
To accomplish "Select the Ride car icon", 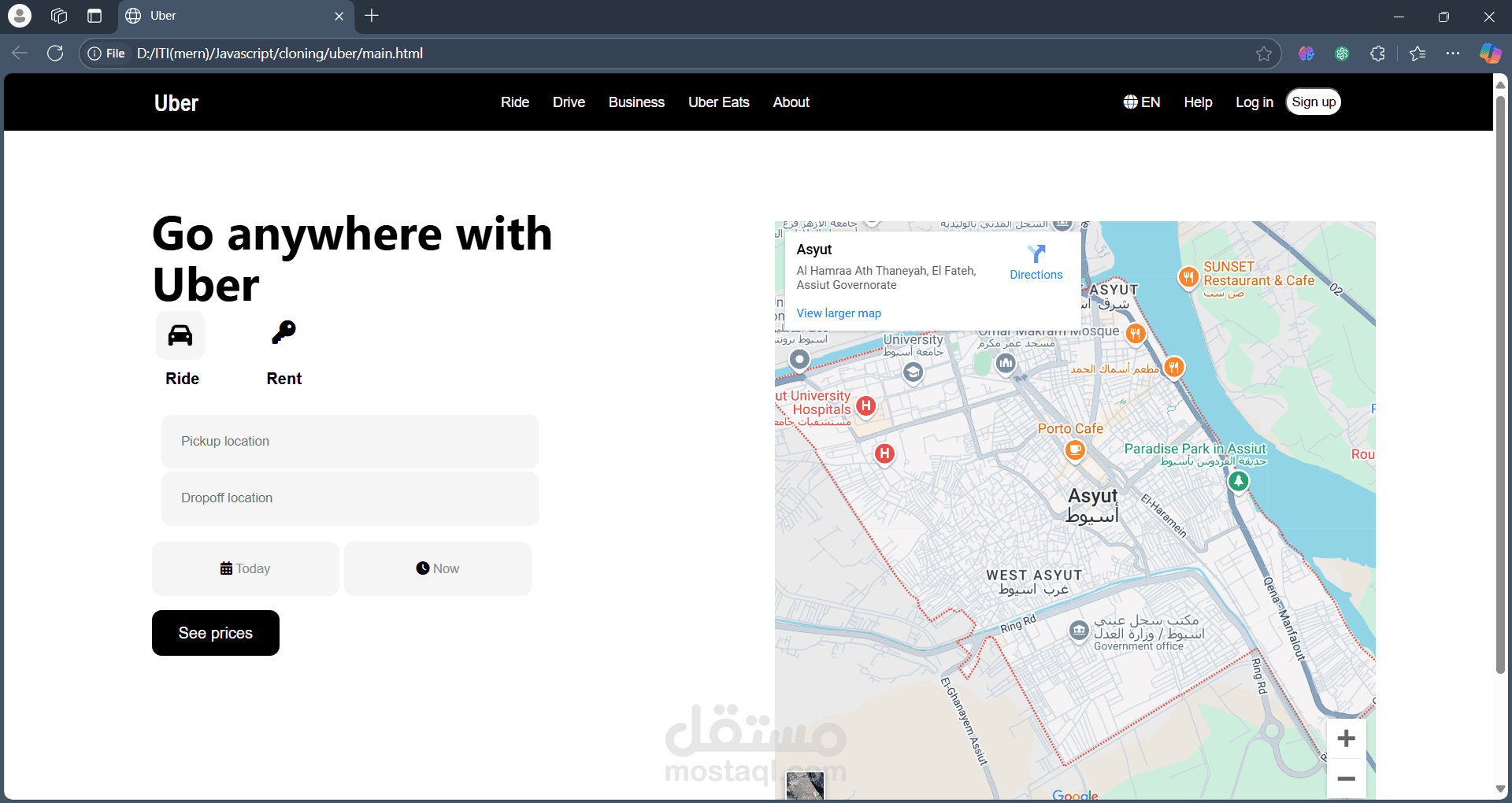I will [180, 335].
